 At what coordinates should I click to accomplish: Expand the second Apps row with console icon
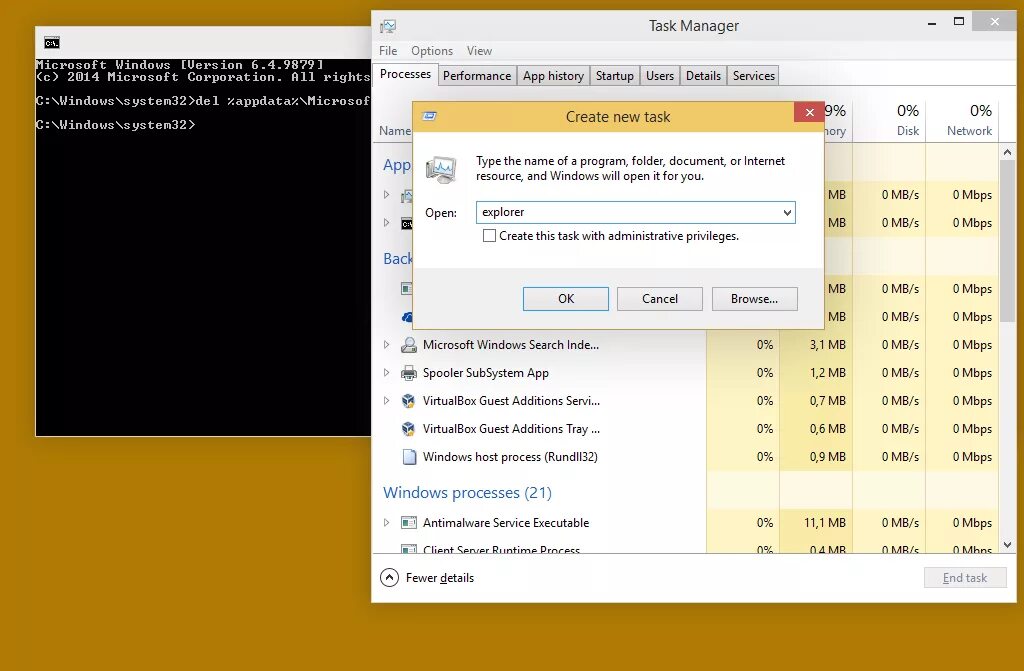(387, 223)
